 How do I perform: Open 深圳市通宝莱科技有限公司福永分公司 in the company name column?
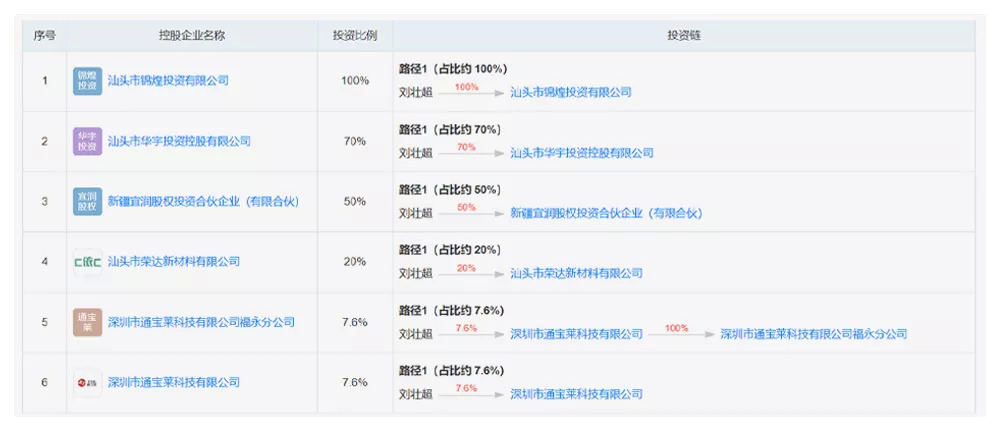201,322
